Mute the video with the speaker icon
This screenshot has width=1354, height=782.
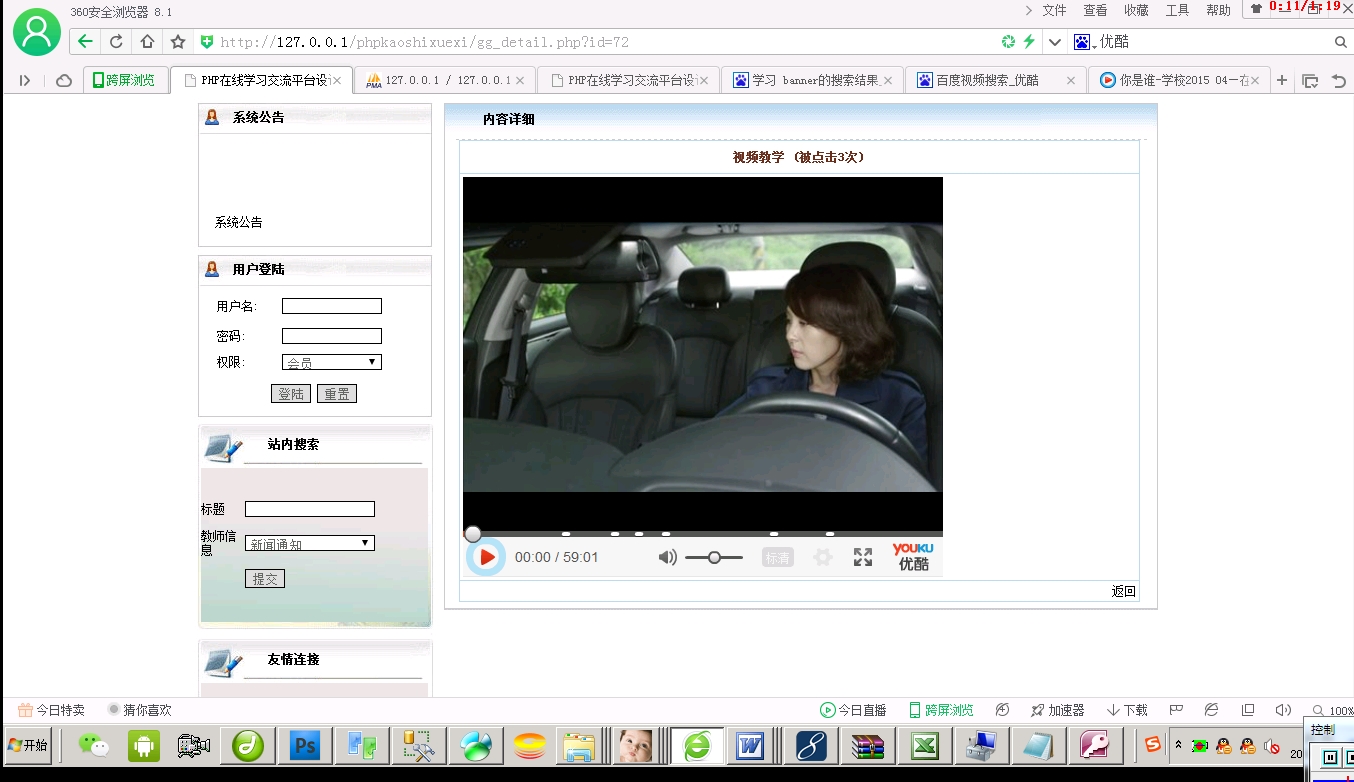[x=667, y=557]
